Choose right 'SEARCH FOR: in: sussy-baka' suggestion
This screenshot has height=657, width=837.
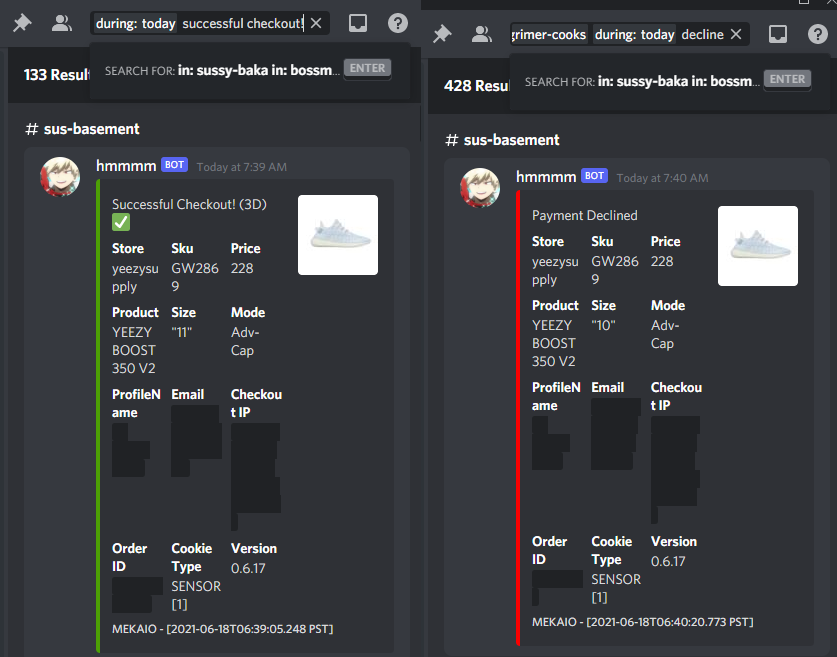click(x=669, y=81)
